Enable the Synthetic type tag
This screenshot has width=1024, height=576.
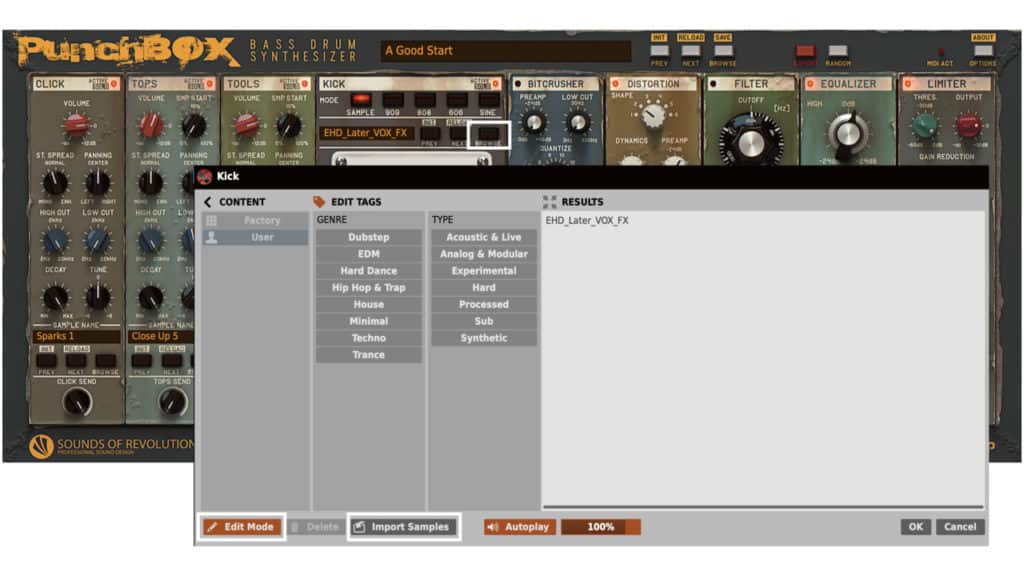point(484,338)
